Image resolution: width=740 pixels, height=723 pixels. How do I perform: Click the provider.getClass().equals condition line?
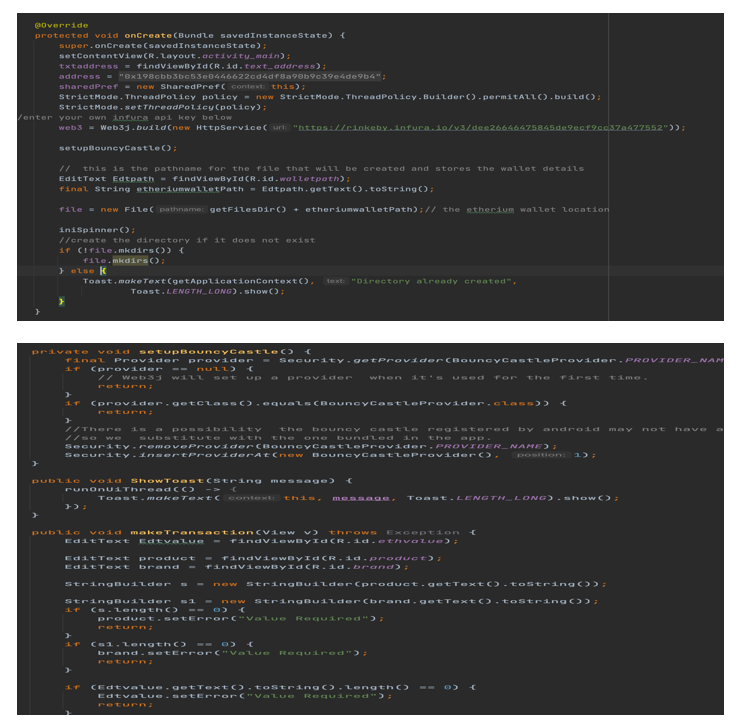point(316,404)
